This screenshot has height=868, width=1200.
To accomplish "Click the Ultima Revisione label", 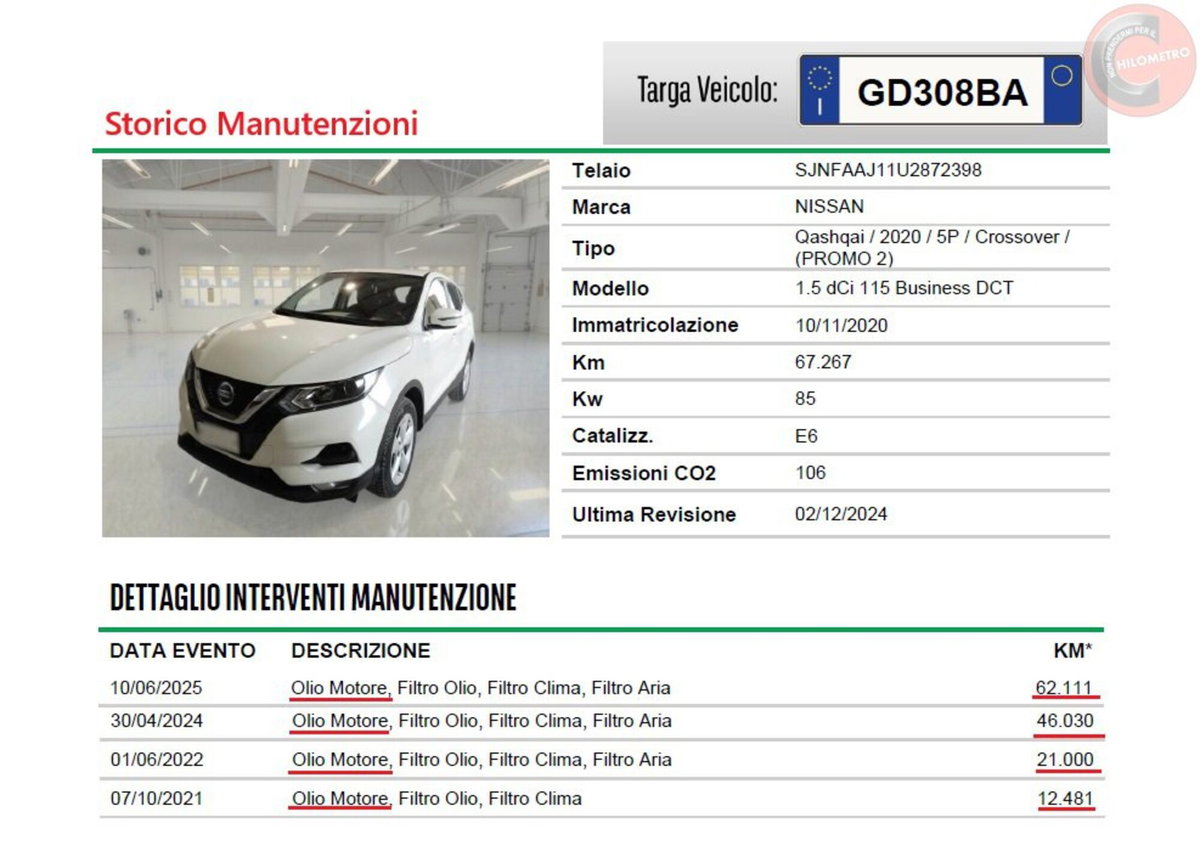I will click(x=654, y=515).
